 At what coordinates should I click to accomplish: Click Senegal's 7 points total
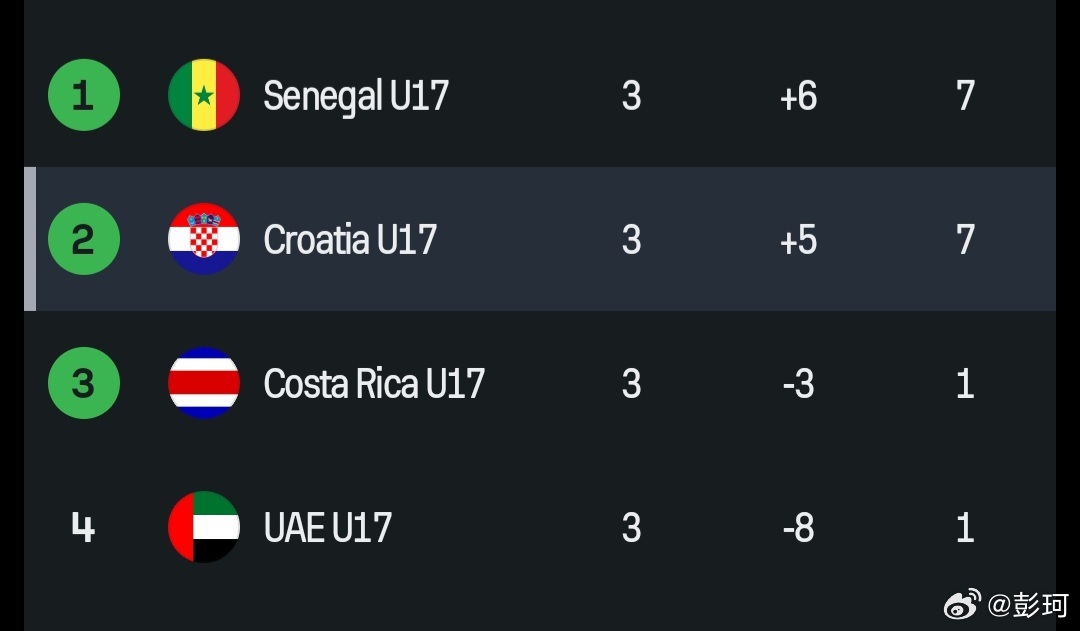(x=965, y=96)
